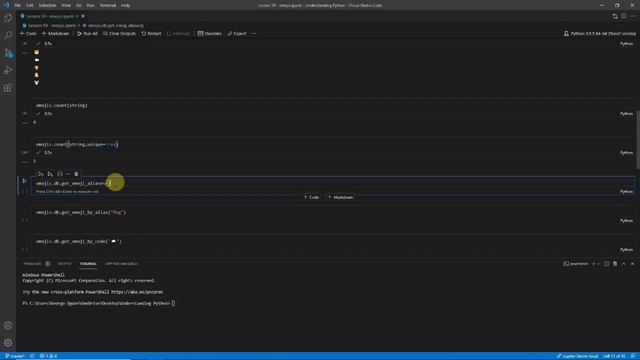Open more actions in cell toolbar
Screen dimensions: 640x360
[x=68, y=174]
